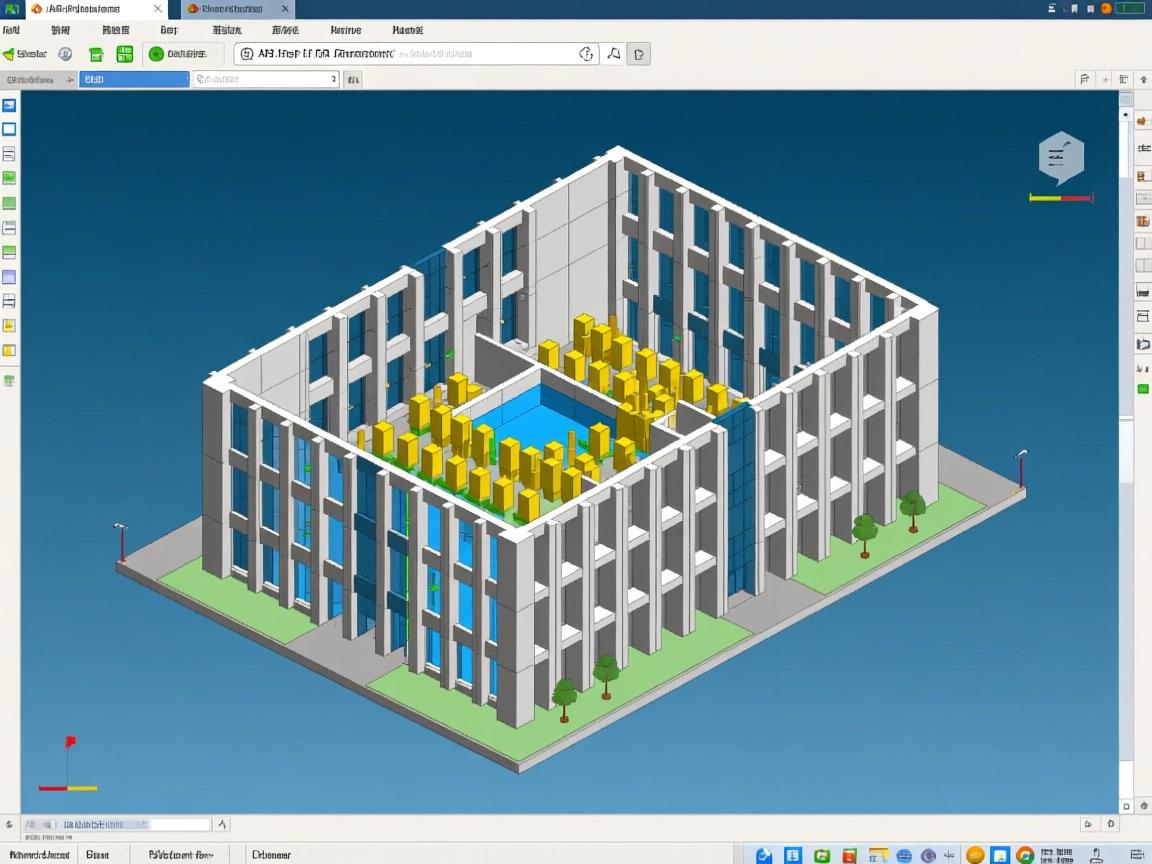The image size is (1152, 864).
Task: Click the red and yellow scale bar
Action: pos(1061,198)
